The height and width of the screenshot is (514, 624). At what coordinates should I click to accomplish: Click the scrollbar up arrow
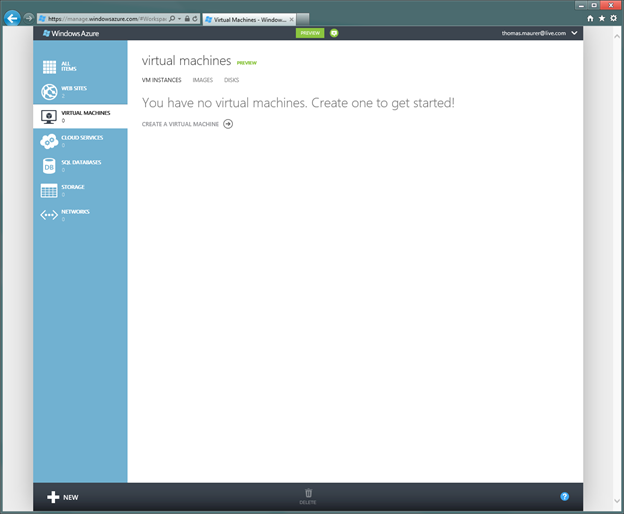(x=617, y=36)
